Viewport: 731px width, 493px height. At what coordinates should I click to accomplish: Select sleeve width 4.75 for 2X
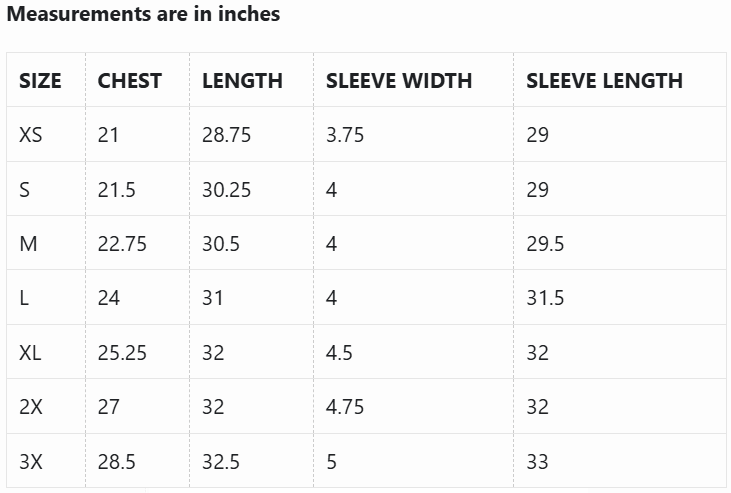tap(345, 407)
